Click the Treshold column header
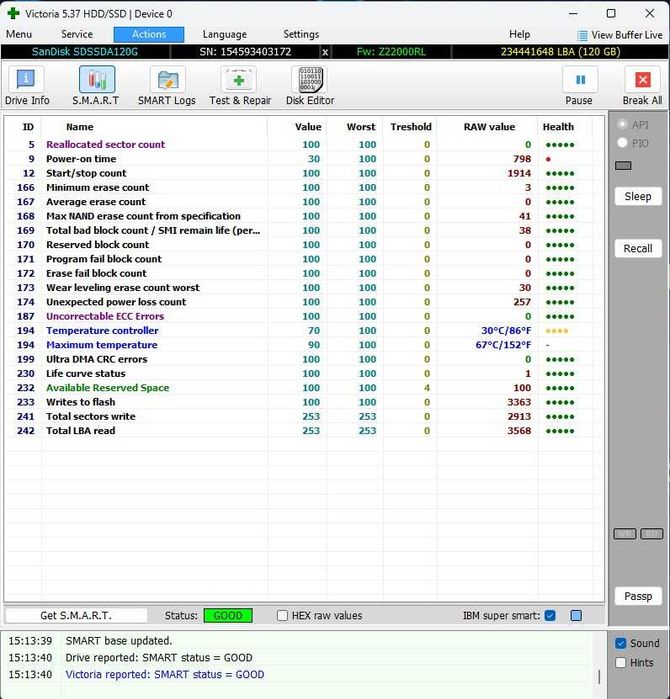Image resolution: width=670 pixels, height=699 pixels. pos(411,127)
